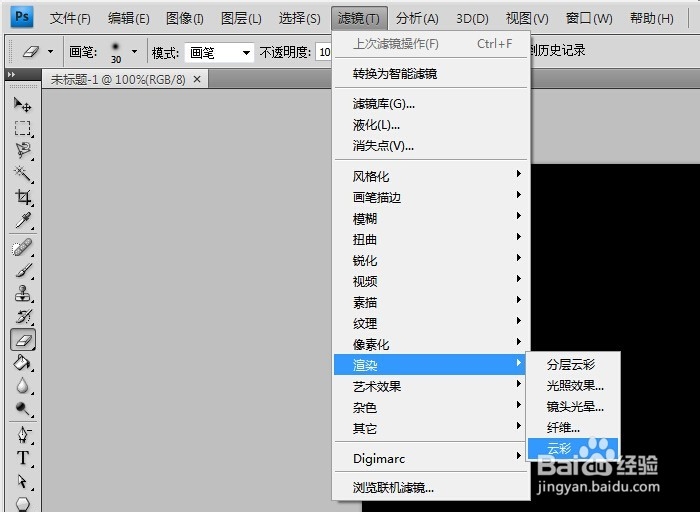
Task: Open the 模式 dropdown showing 画笔
Action: click(x=219, y=53)
